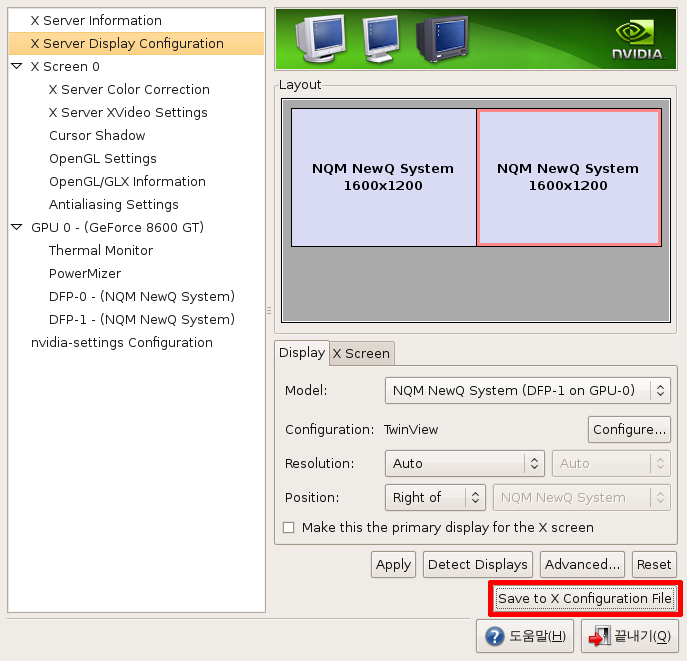This screenshot has width=687, height=661.
Task: Open PowerMizer page
Action: [x=85, y=273]
